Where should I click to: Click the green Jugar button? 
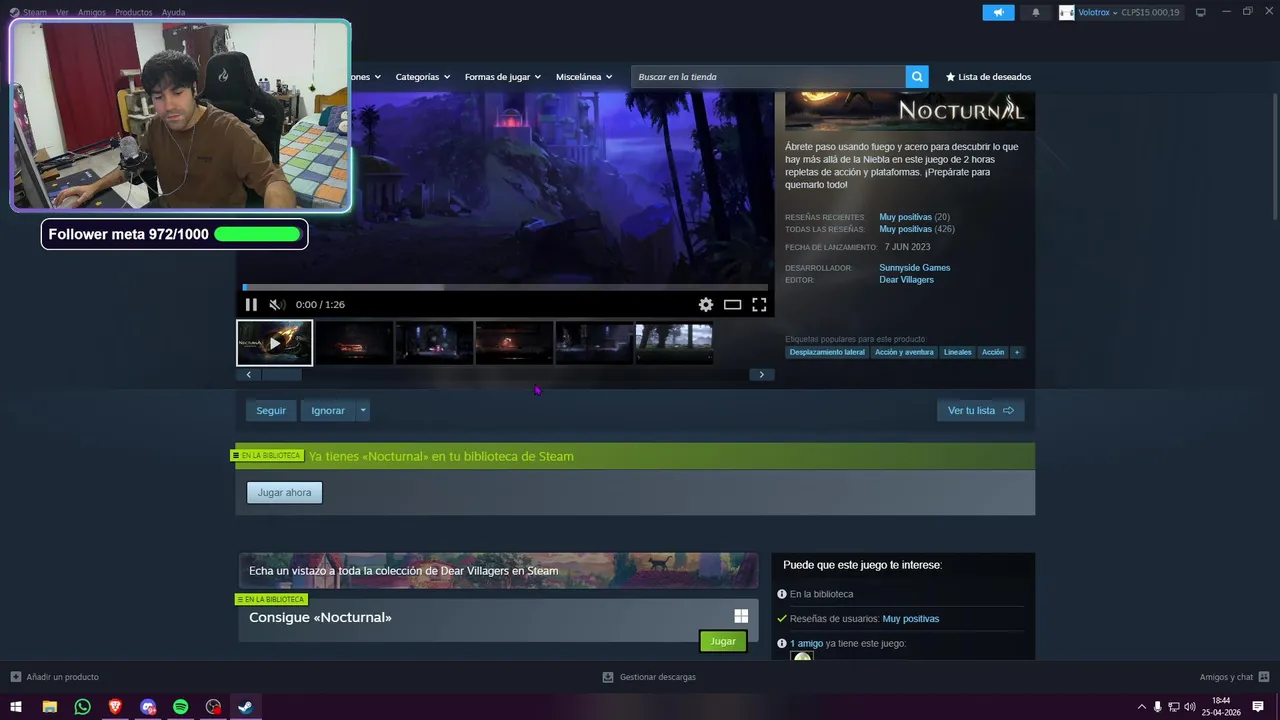pyautogui.click(x=723, y=641)
